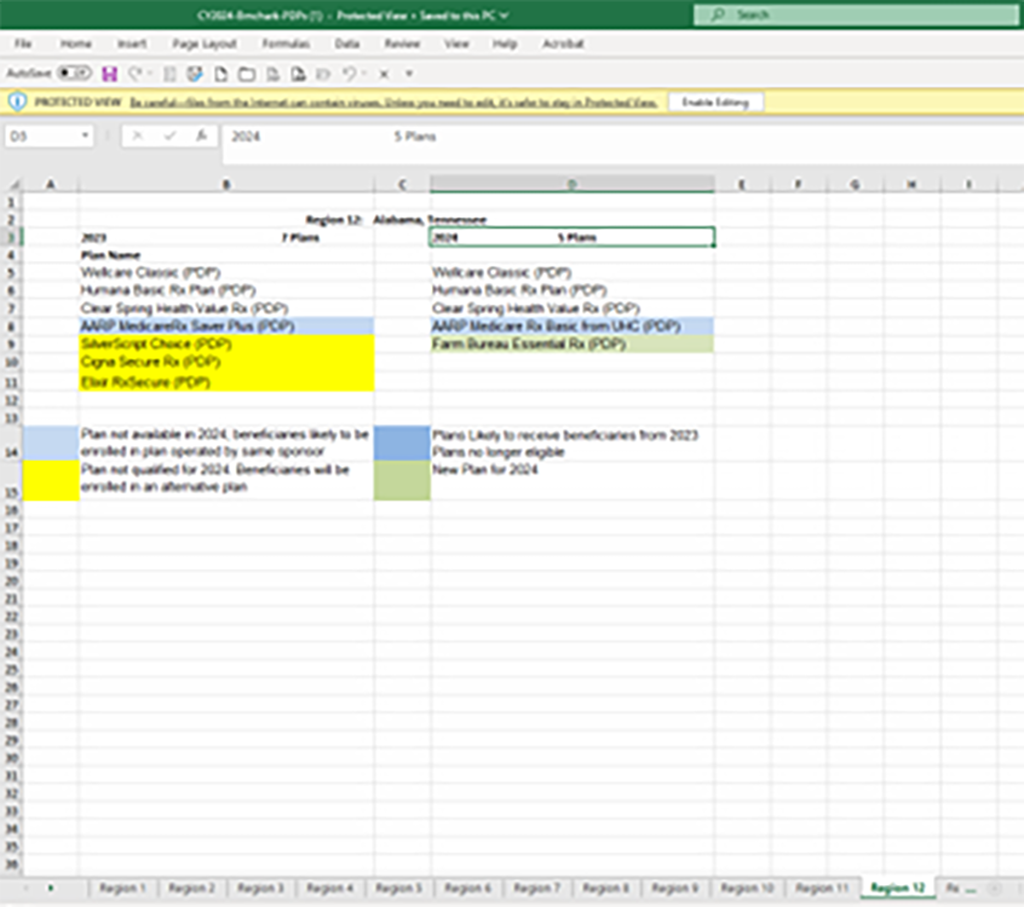Click cell 'Wellcare Classic (PDP)' in column B

pos(226,273)
